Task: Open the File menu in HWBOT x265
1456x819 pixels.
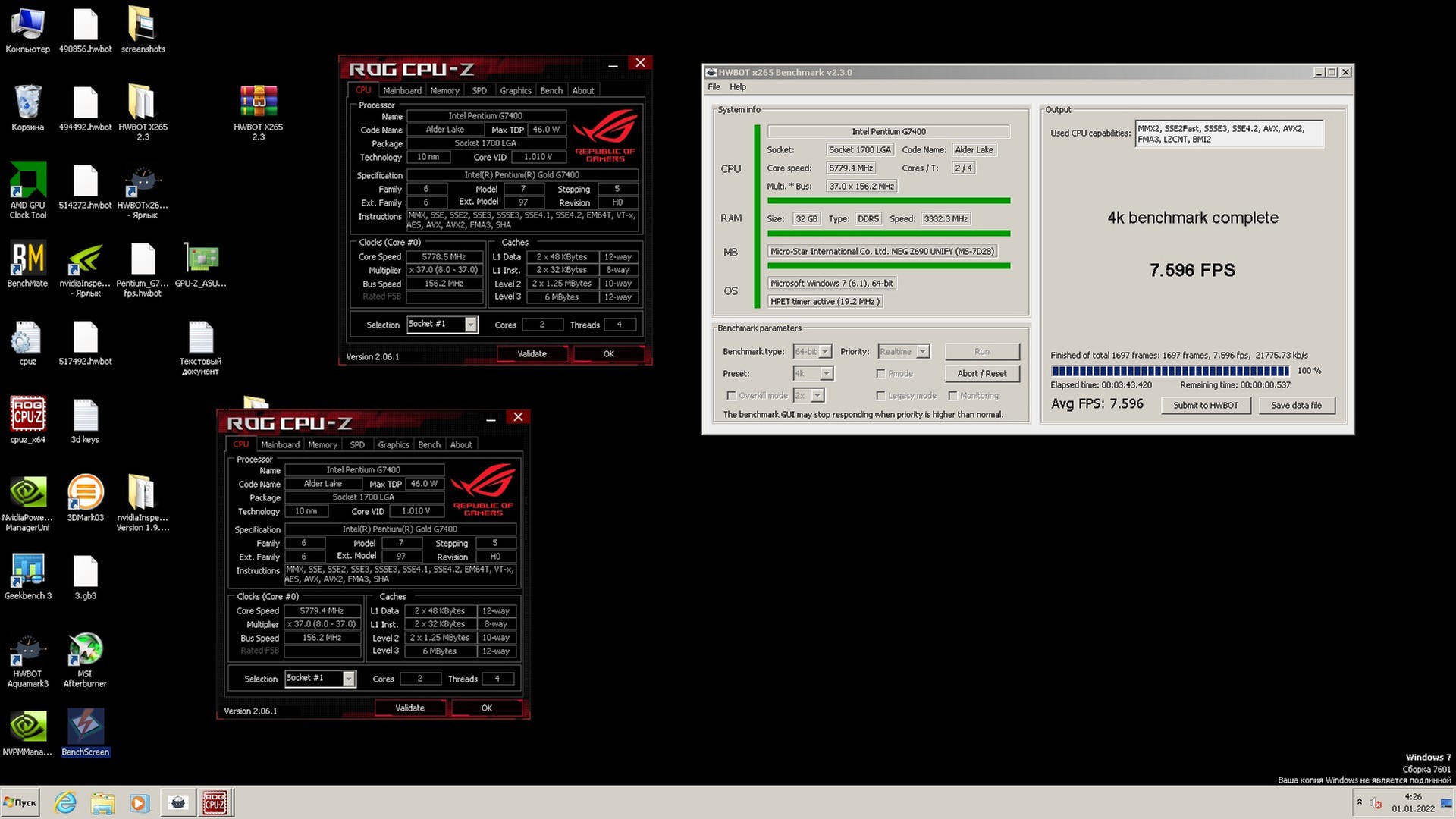Action: pos(714,86)
